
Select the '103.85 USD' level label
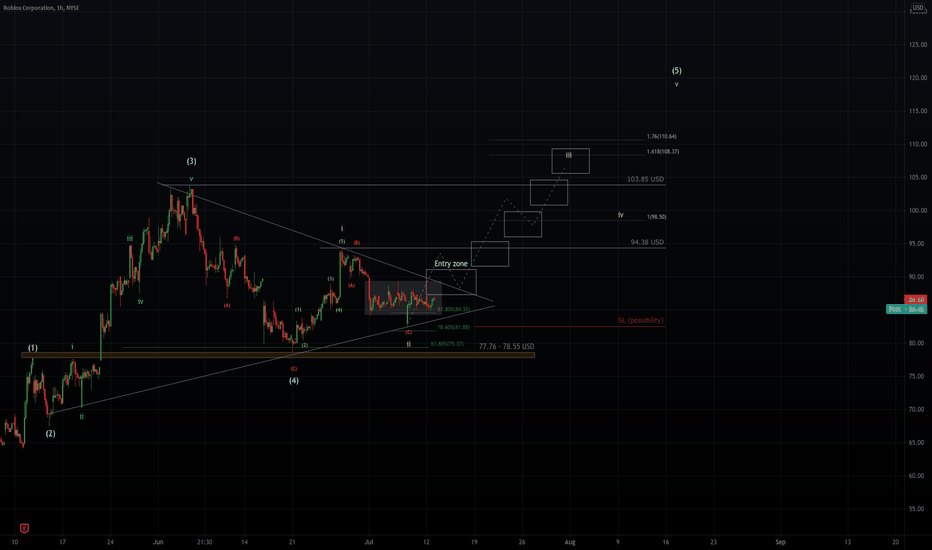click(x=646, y=179)
